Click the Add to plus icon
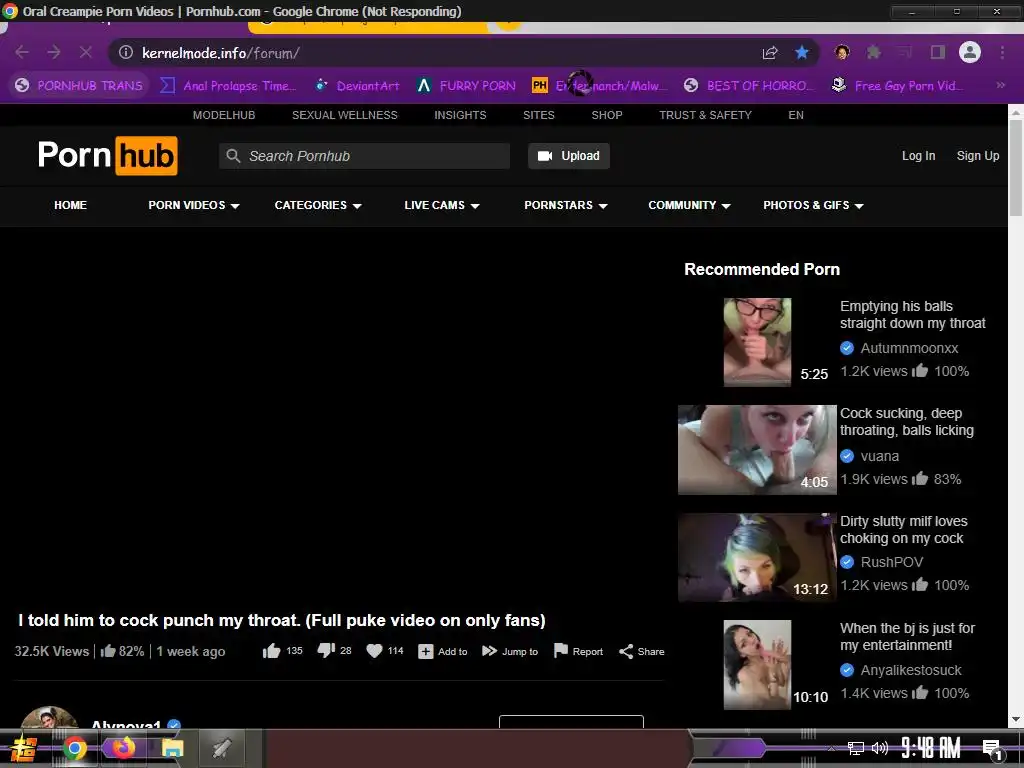1024x768 pixels. pyautogui.click(x=426, y=652)
